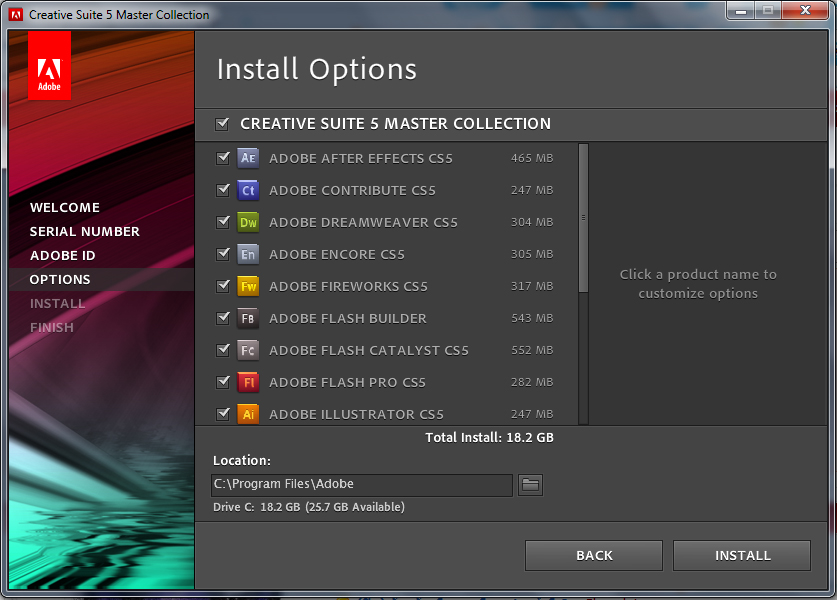
Task: Toggle Creative Suite 5 Master Collection checkbox
Action: pos(222,124)
